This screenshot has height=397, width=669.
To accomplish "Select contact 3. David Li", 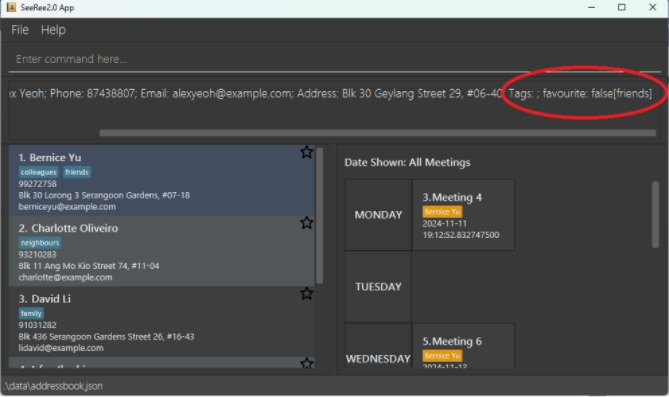I will pyautogui.click(x=161, y=322).
